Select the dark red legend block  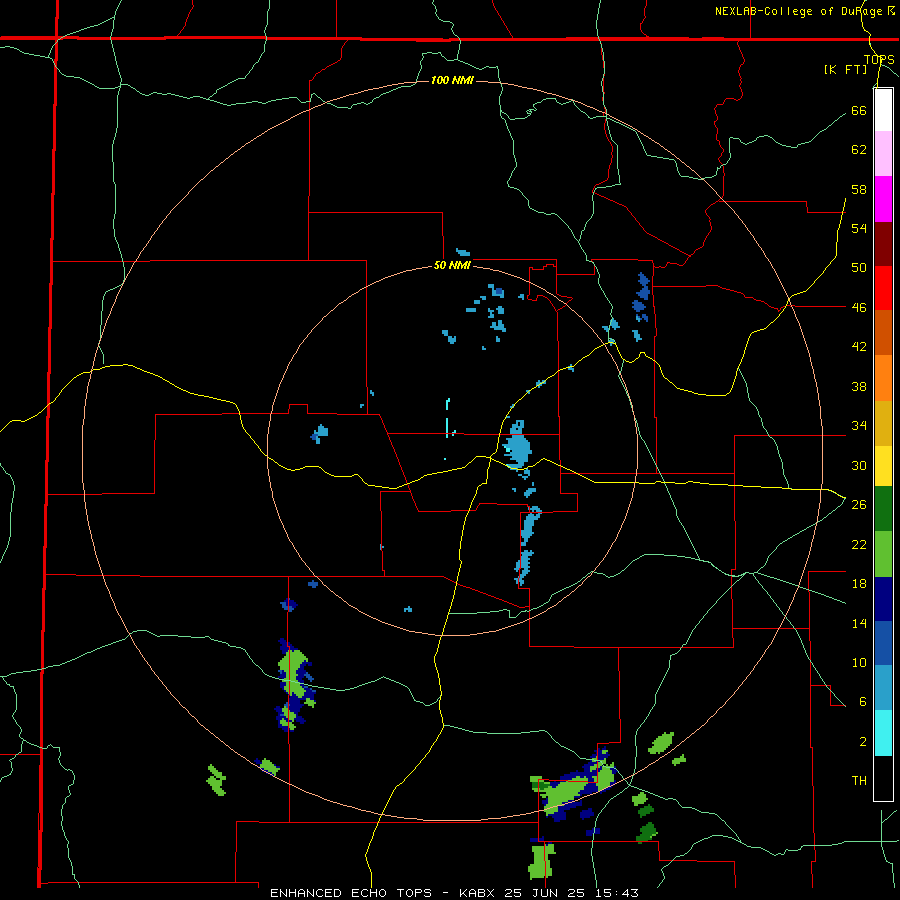pyautogui.click(x=883, y=245)
